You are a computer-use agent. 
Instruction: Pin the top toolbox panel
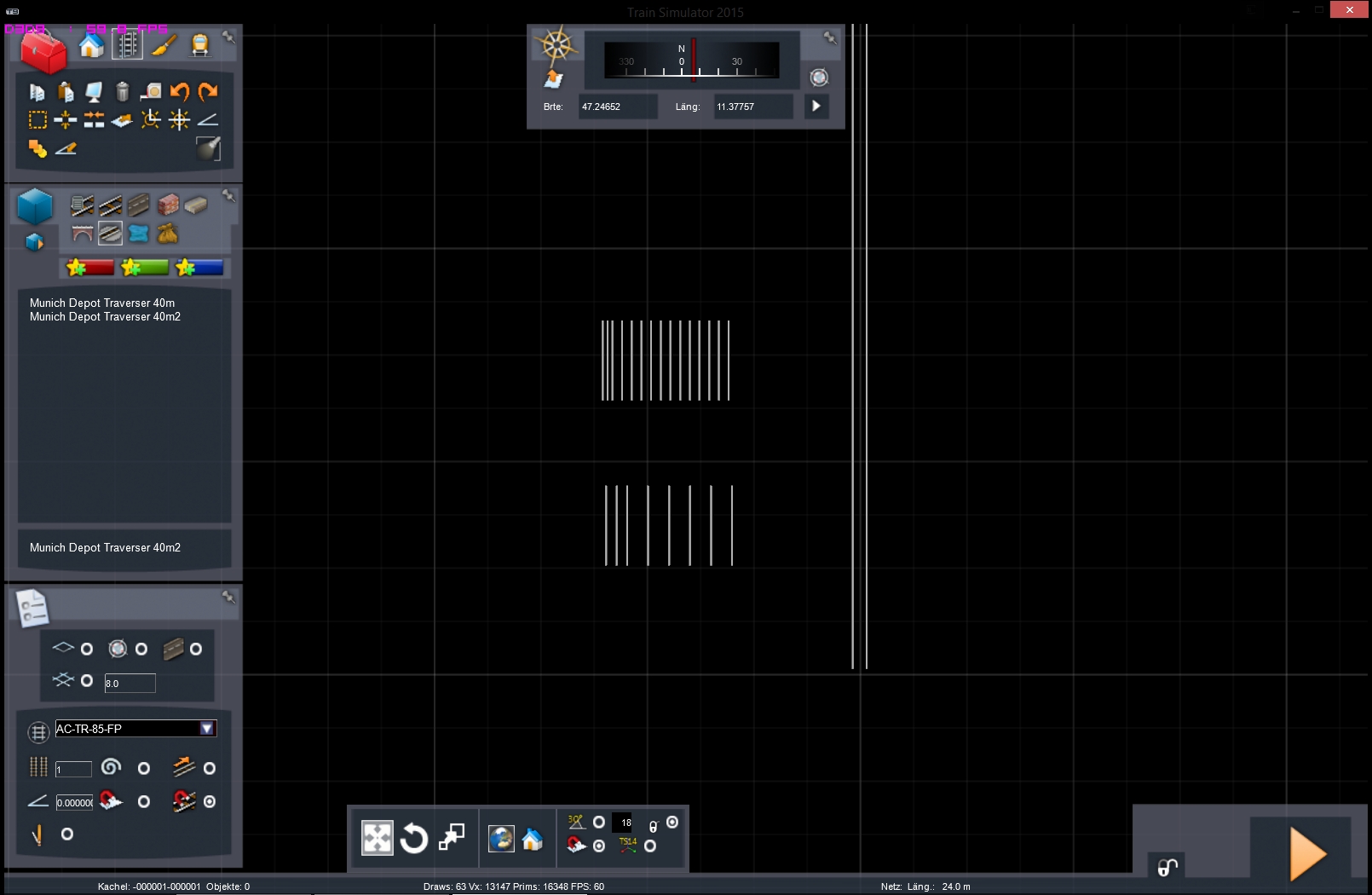click(x=228, y=37)
